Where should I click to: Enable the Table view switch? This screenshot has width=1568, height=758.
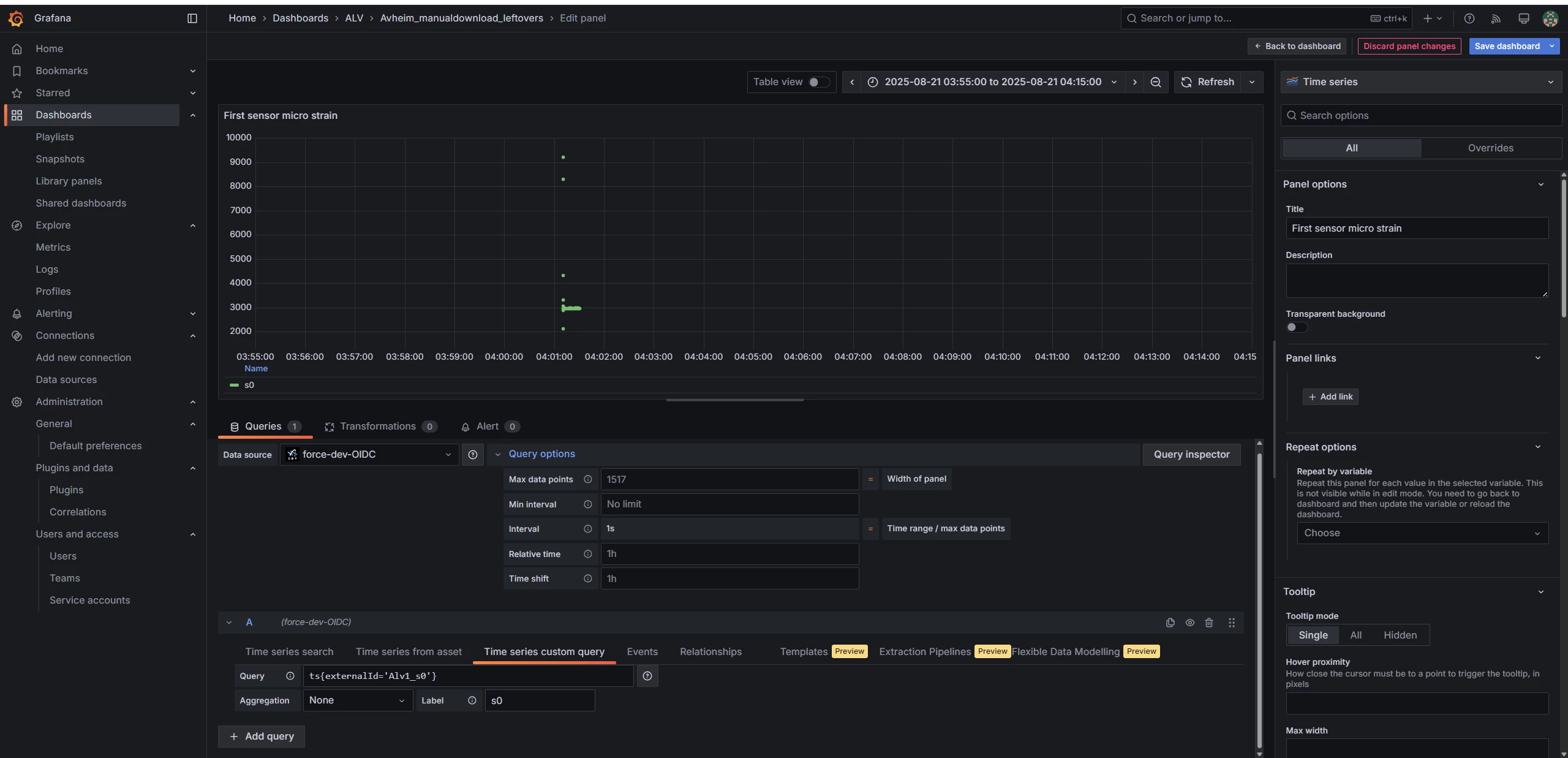point(818,82)
